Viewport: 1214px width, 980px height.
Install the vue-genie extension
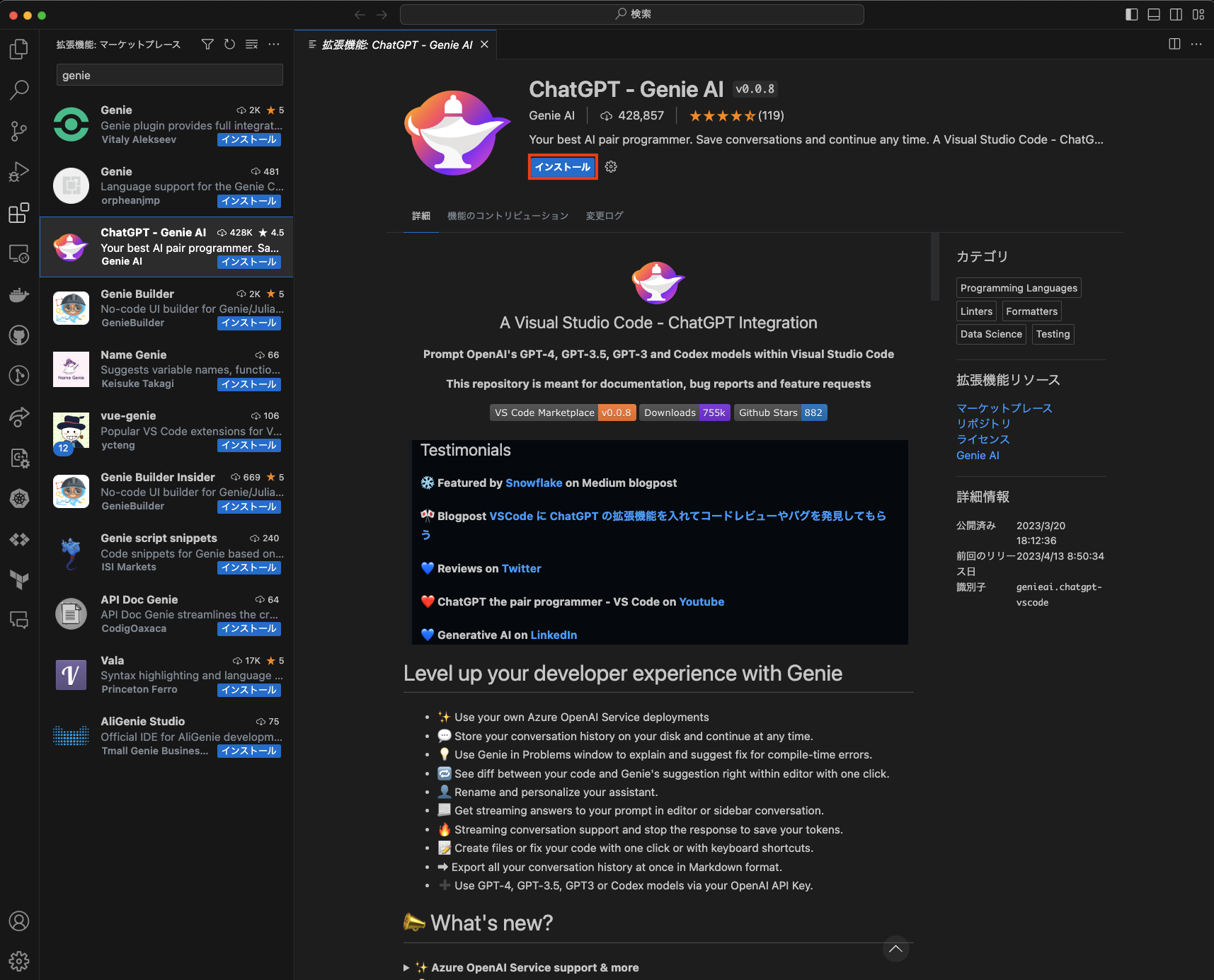249,445
